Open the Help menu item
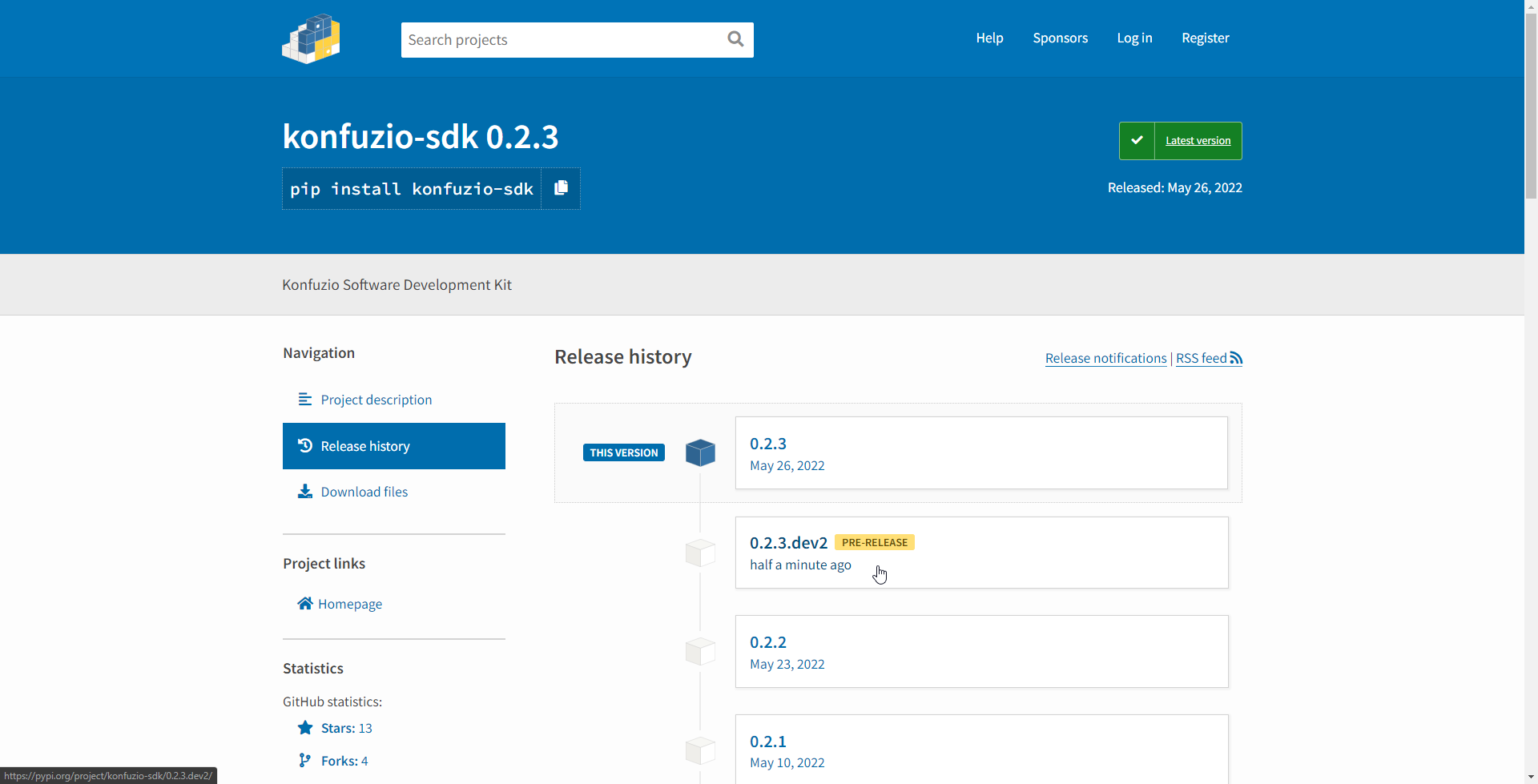This screenshot has height=784, width=1538. click(989, 38)
